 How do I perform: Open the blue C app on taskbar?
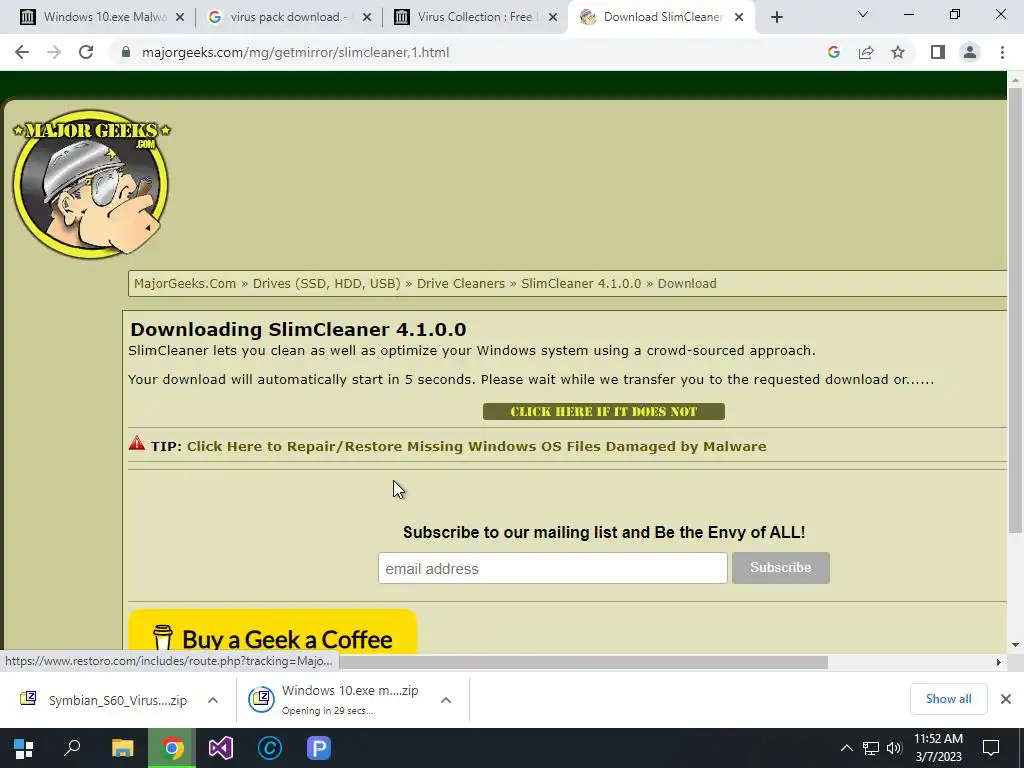[x=270, y=748]
